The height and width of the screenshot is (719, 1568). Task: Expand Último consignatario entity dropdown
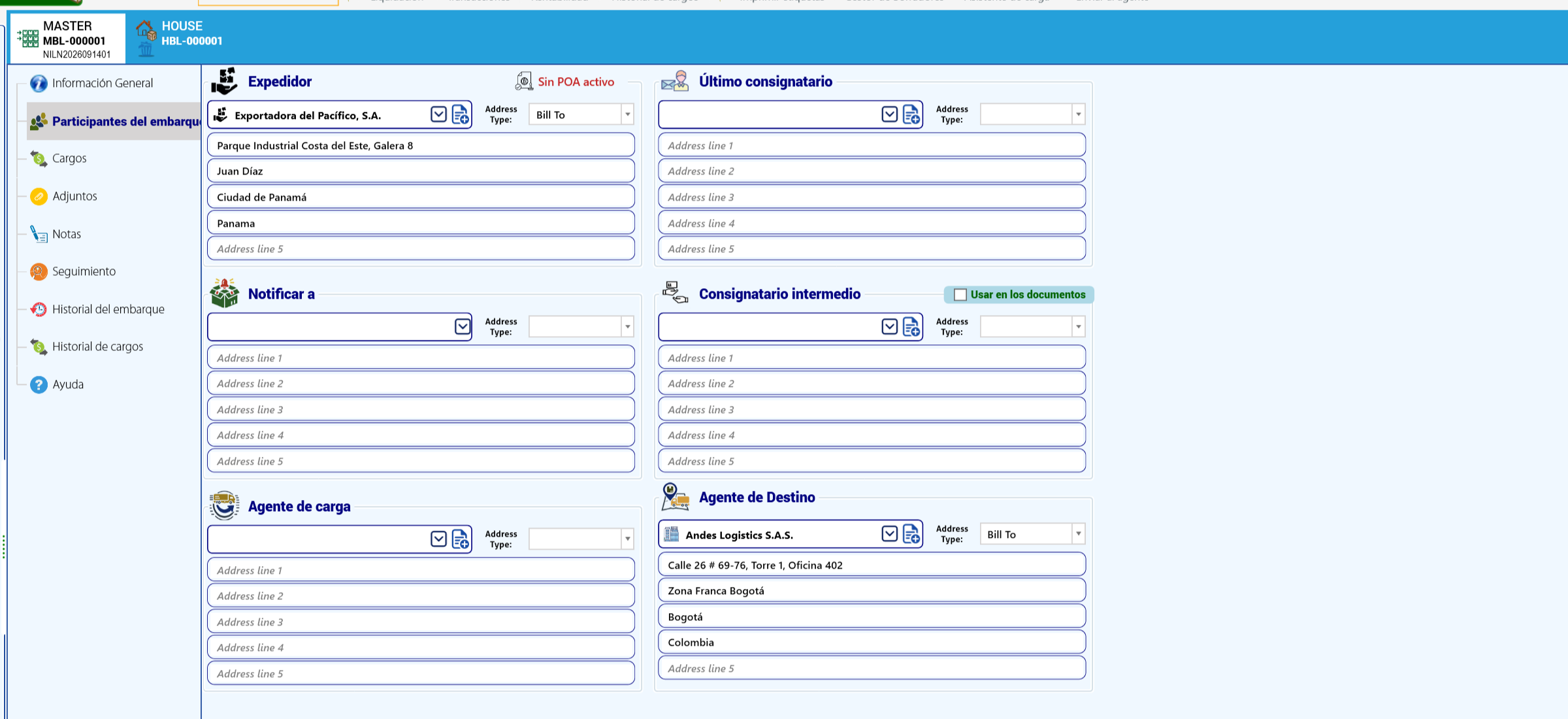889,114
